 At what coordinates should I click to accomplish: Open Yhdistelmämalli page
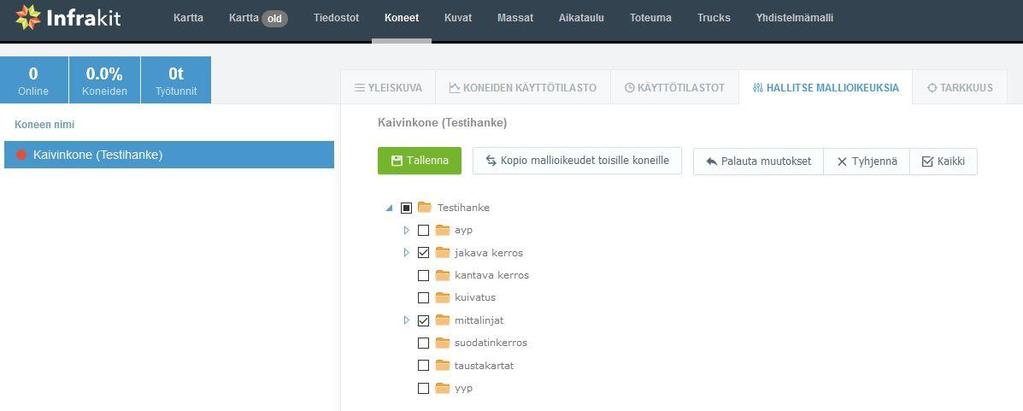pyautogui.click(x=795, y=18)
